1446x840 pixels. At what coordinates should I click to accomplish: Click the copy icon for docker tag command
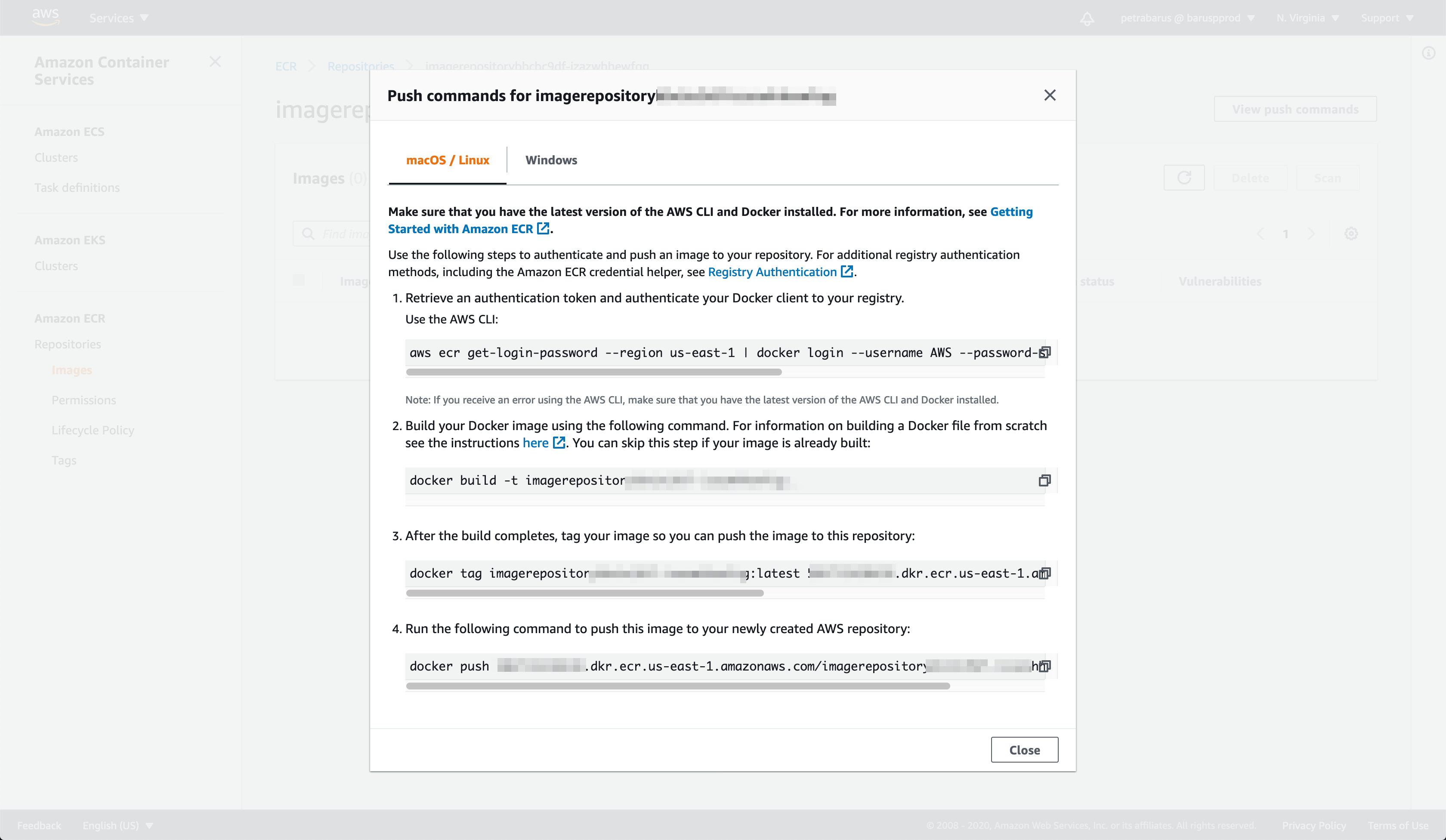pyautogui.click(x=1044, y=573)
